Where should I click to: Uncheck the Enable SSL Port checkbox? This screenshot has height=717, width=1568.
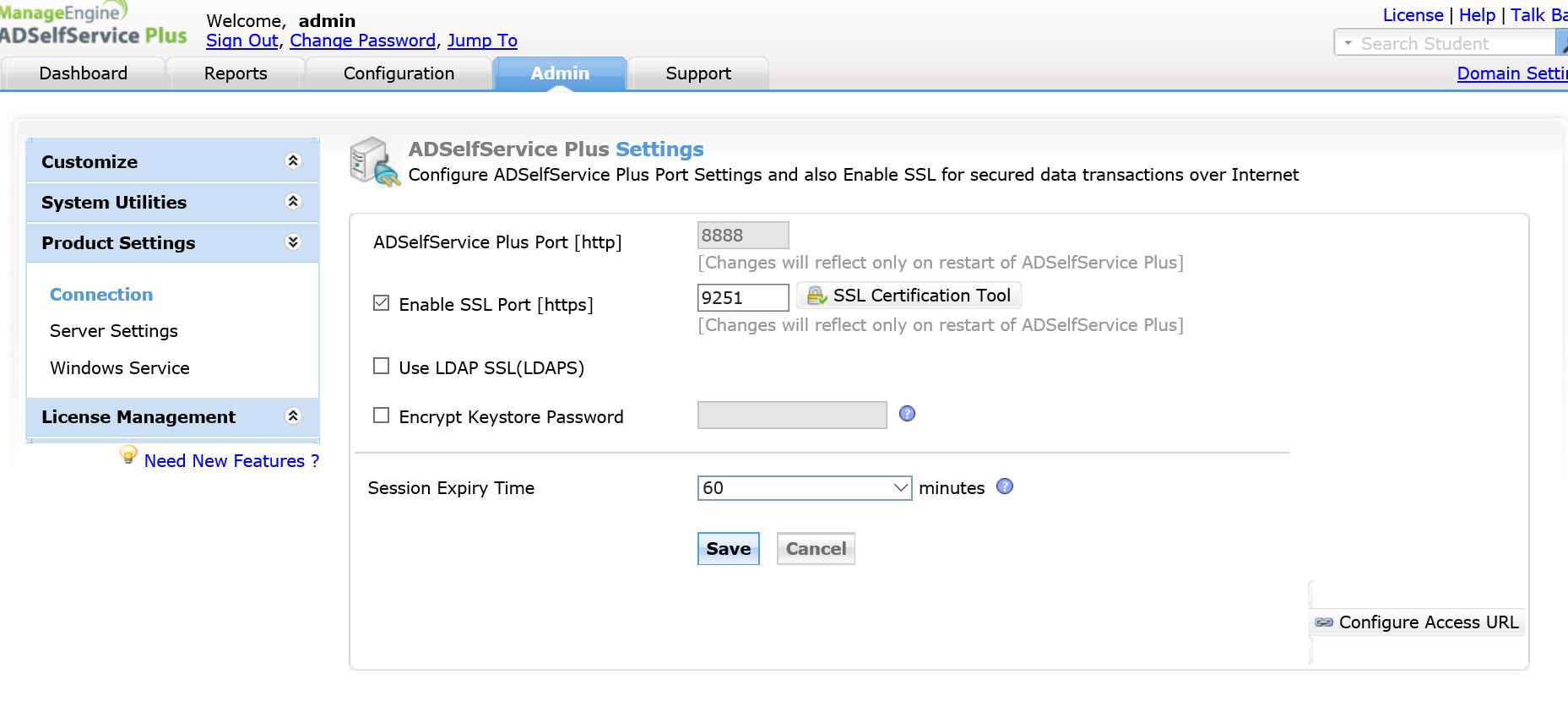(x=382, y=303)
